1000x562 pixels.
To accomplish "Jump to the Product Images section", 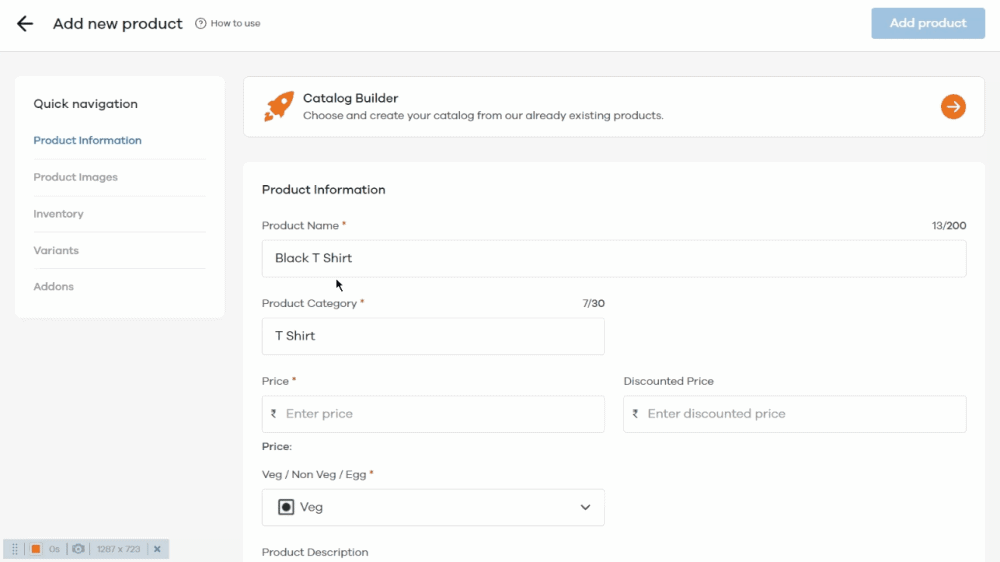I will click(x=76, y=177).
